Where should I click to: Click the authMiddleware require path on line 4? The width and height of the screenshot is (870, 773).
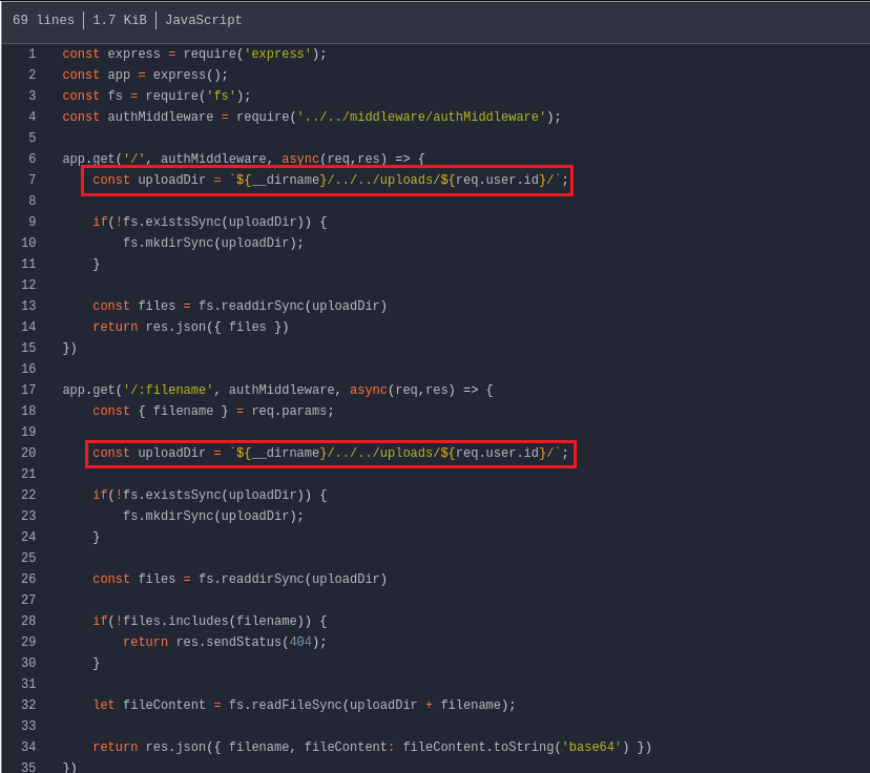click(422, 117)
